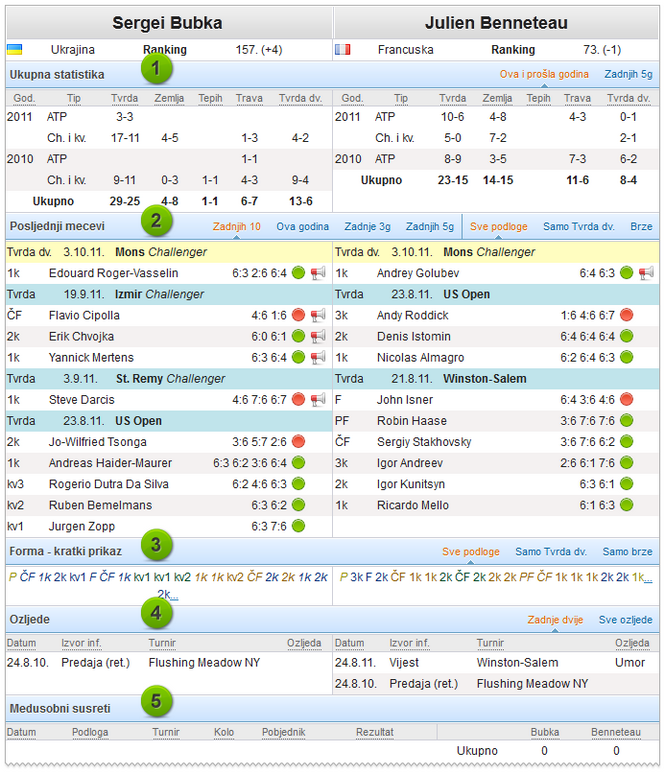This screenshot has width=665, height=775.
Task: Click the France flag icon
Action: pyautogui.click(x=342, y=49)
